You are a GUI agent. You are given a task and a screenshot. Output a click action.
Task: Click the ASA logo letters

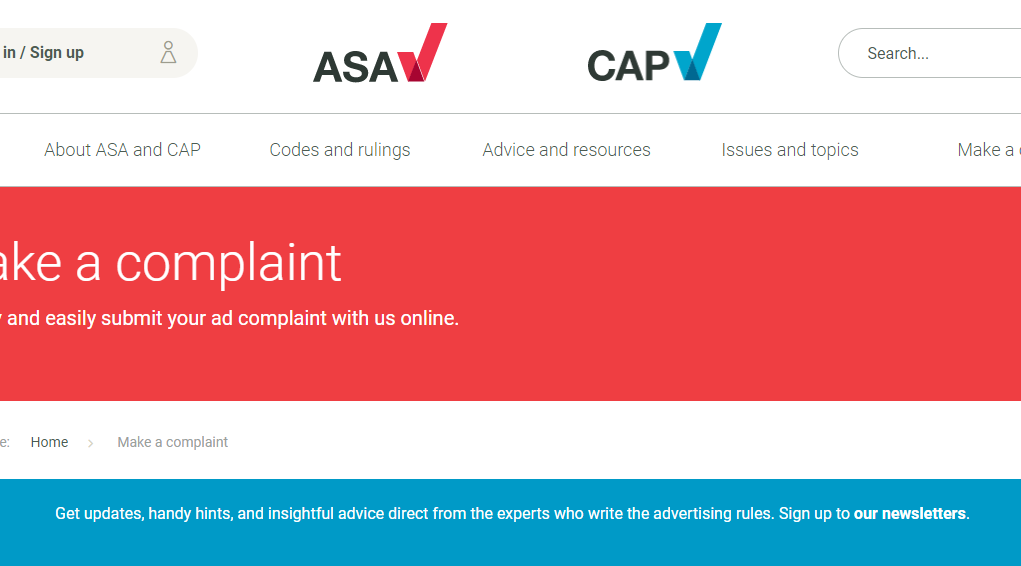click(x=354, y=67)
